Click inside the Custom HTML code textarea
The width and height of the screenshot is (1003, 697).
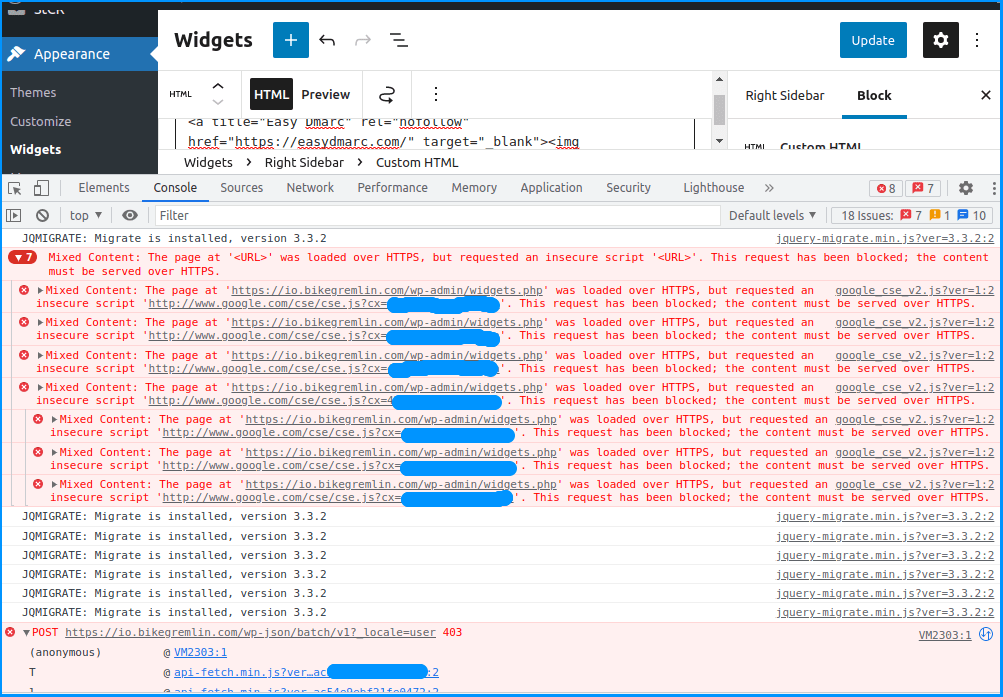pyautogui.click(x=435, y=134)
